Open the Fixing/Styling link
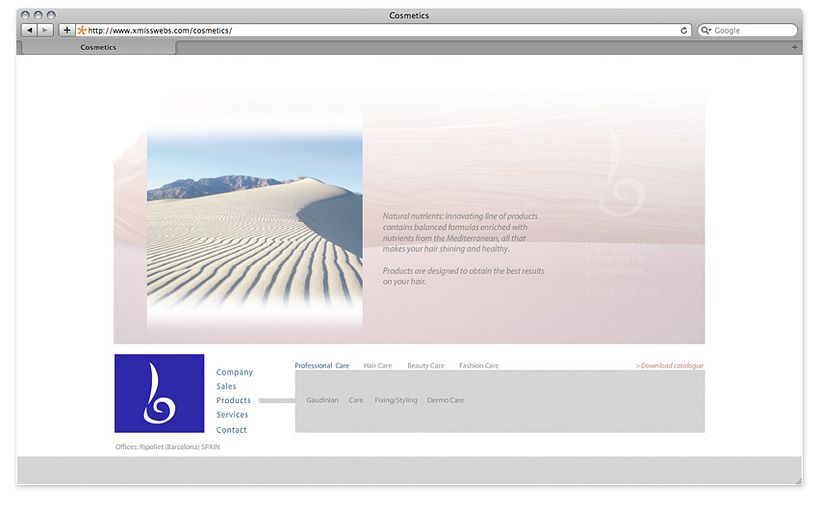Screen dimensions: 820x529 (x=396, y=400)
